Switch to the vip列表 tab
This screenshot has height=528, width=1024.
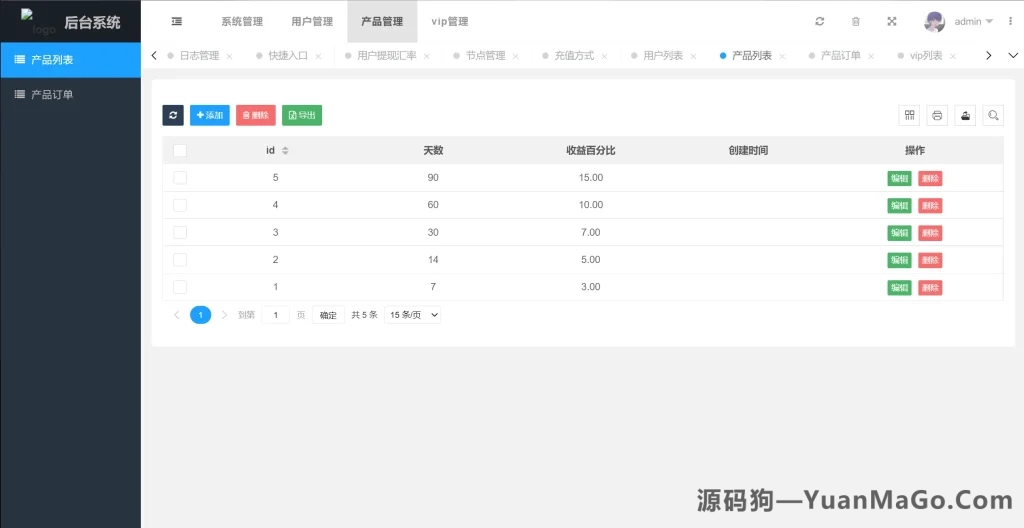(926, 56)
